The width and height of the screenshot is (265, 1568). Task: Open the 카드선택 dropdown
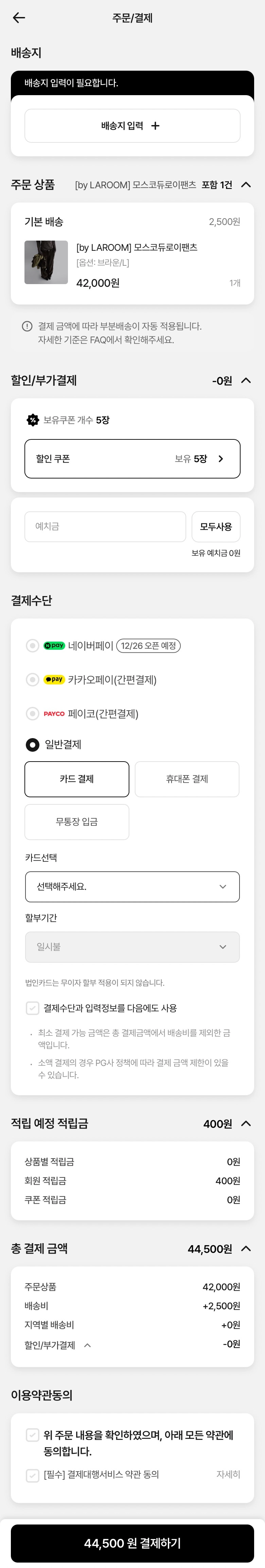(x=132, y=886)
